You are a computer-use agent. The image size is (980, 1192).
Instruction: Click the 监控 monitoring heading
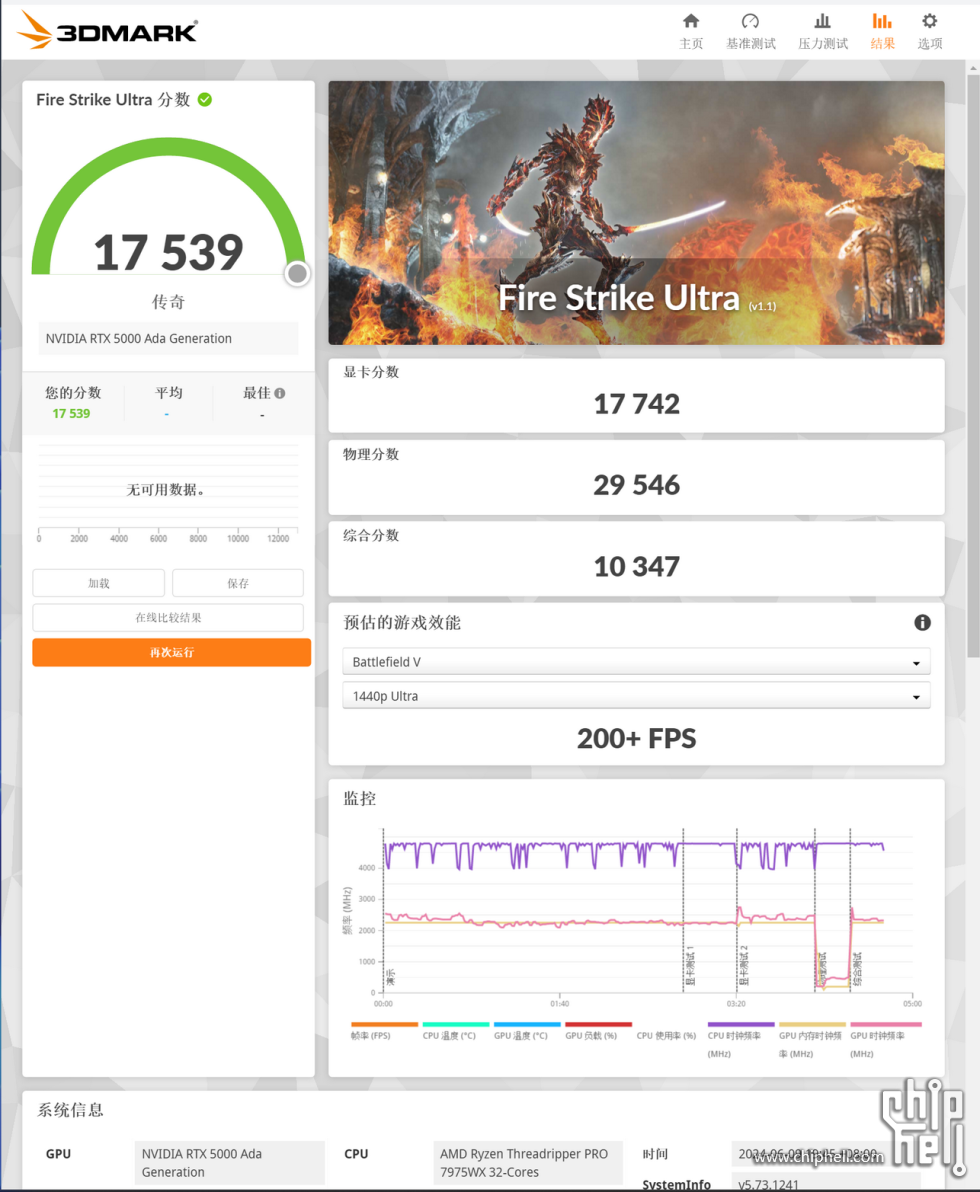[360, 798]
